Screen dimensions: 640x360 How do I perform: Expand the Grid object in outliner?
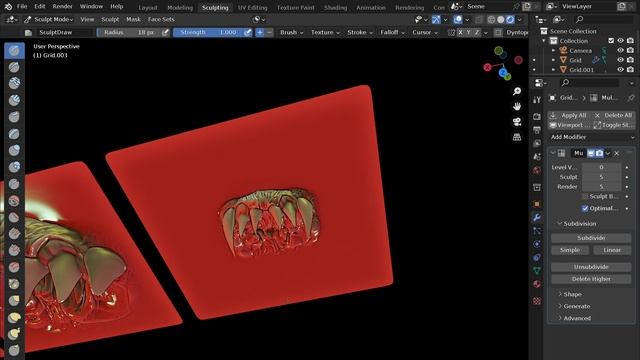point(553,60)
